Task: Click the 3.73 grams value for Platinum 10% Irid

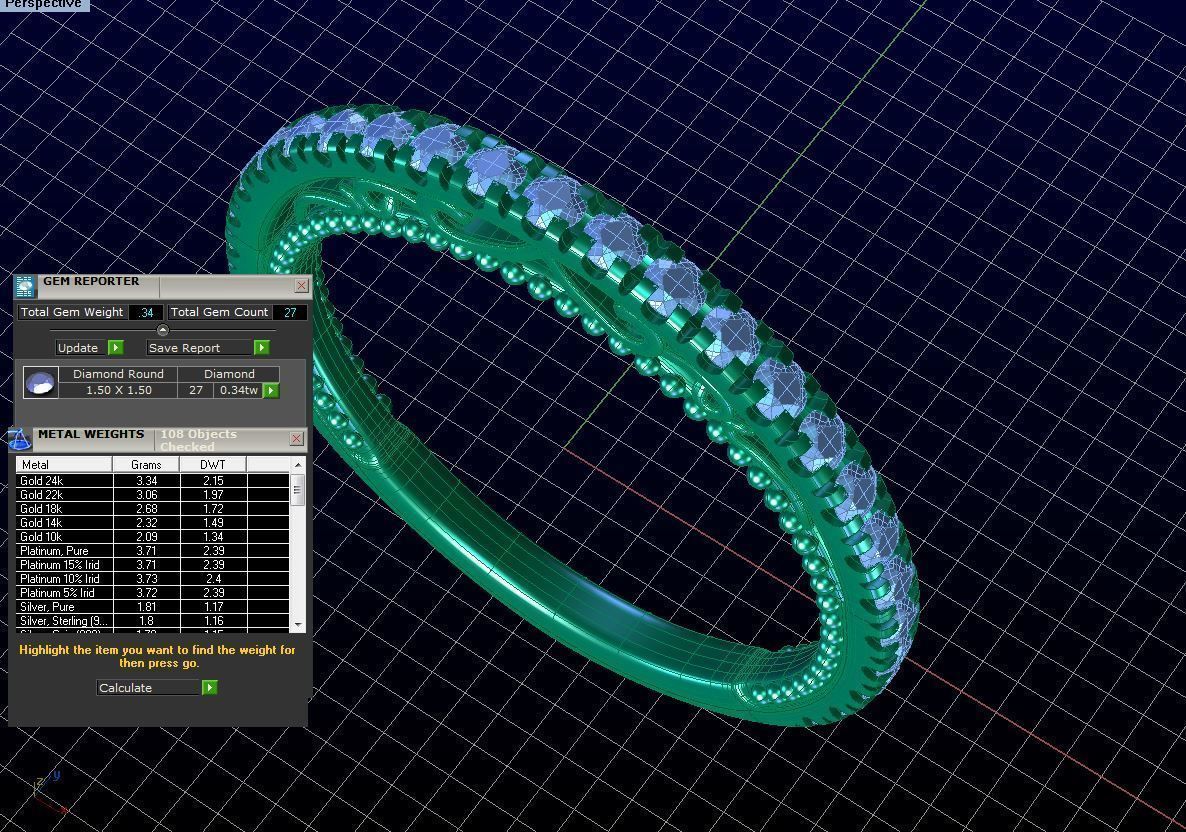Action: click(x=146, y=579)
